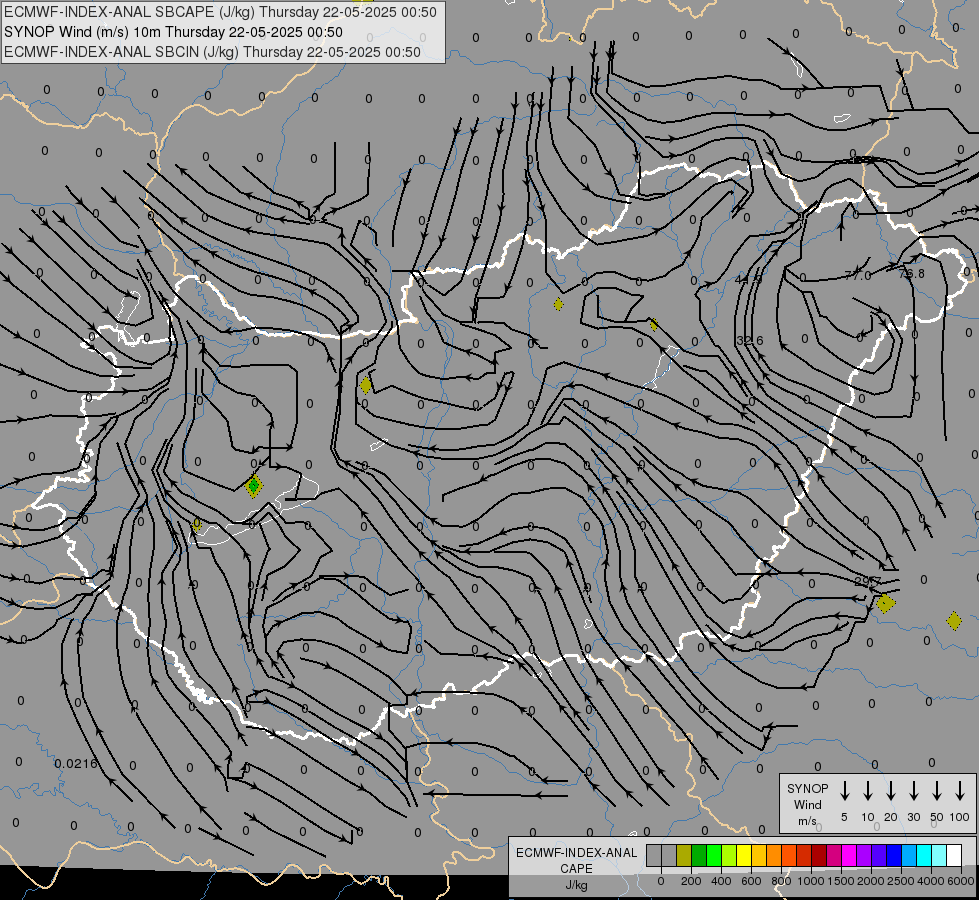Click the wind arrow above the 100 label
This screenshot has width=979, height=900.
[x=960, y=790]
